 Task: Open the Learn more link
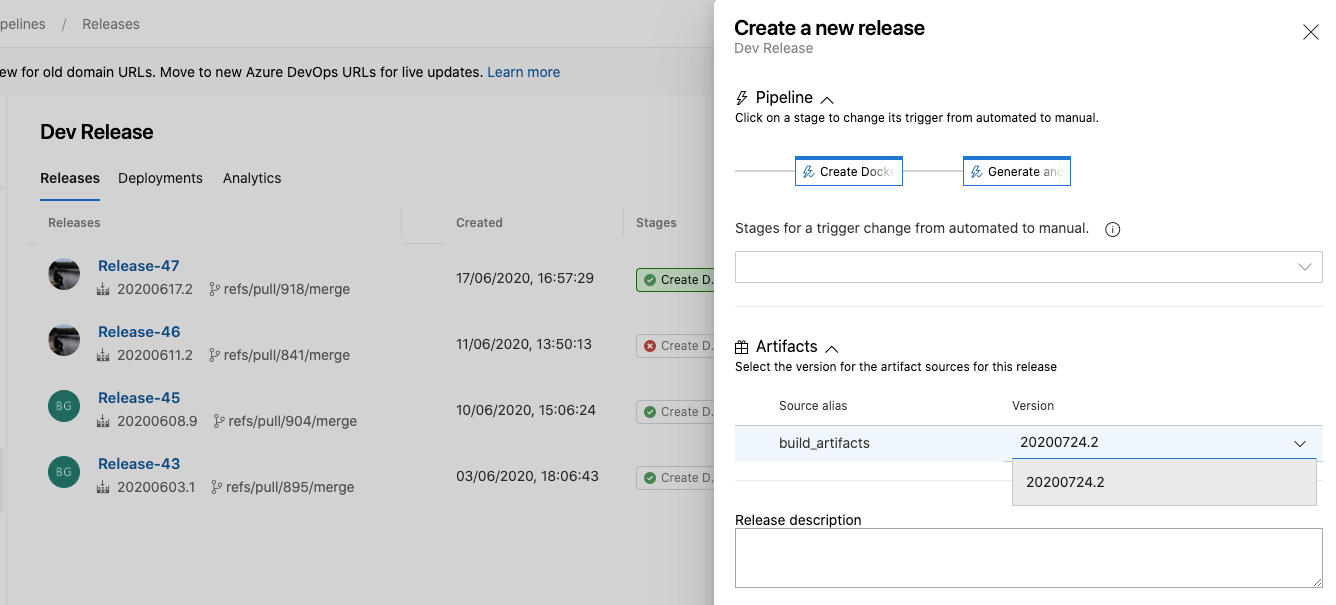point(523,72)
